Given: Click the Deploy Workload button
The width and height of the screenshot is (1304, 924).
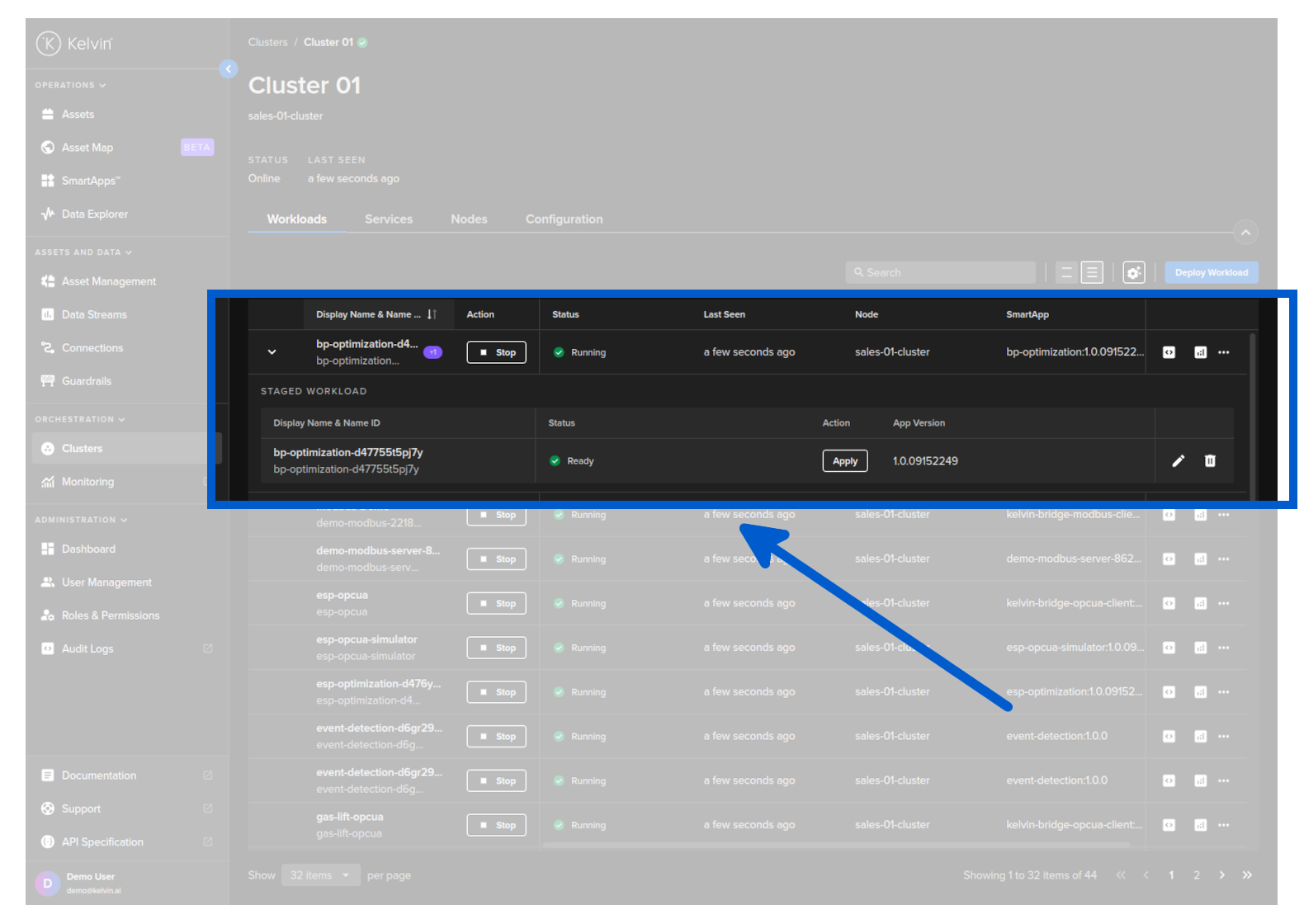Looking at the screenshot, I should tap(1211, 273).
